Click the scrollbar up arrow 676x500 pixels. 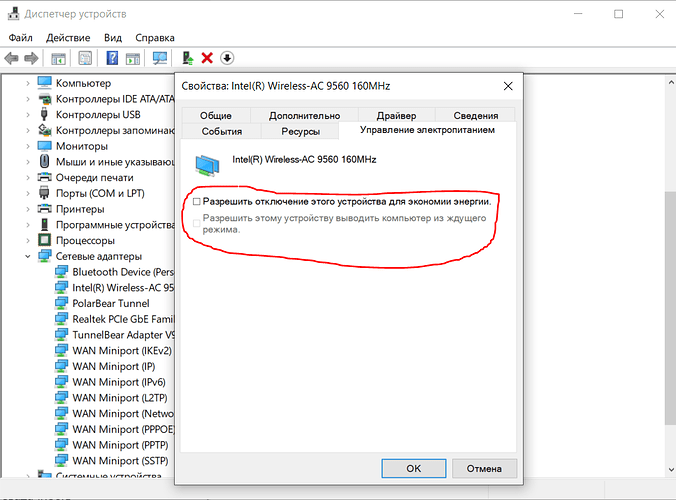(670, 82)
